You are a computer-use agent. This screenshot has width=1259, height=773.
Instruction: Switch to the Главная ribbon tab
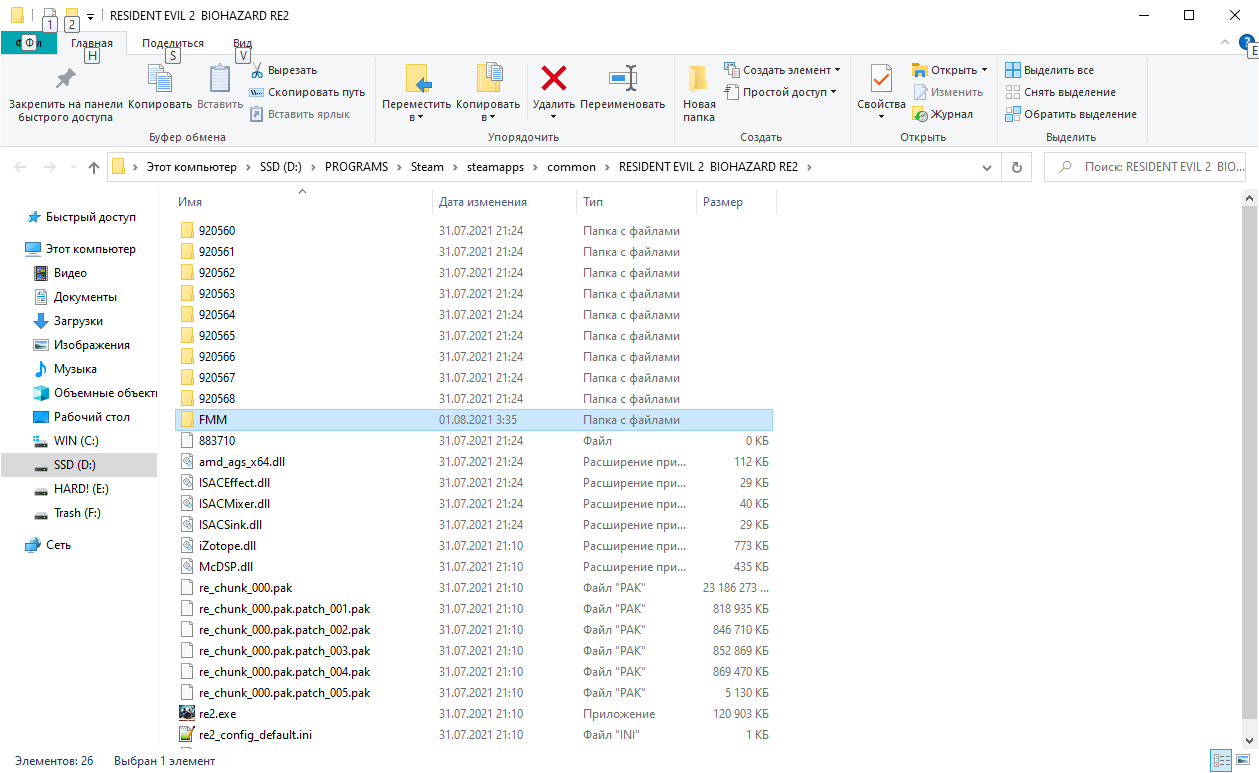pos(92,43)
